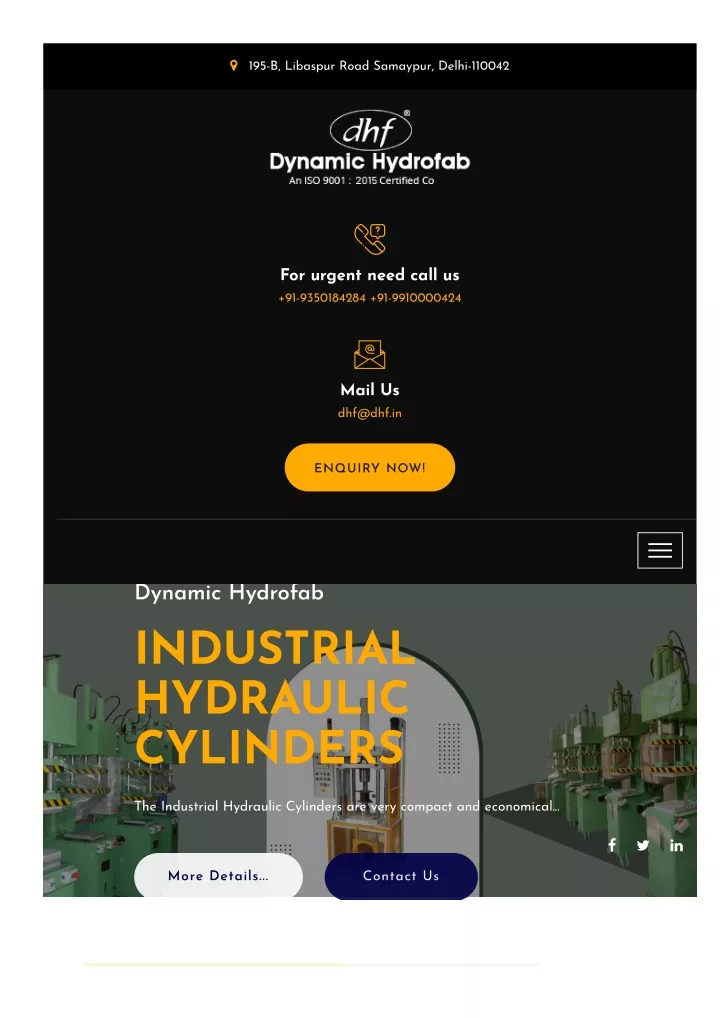Click the INDUSTRIAL HYDRAULIC CYLINDERS headline
Screen dimensions: 720x1018
[x=275, y=697]
